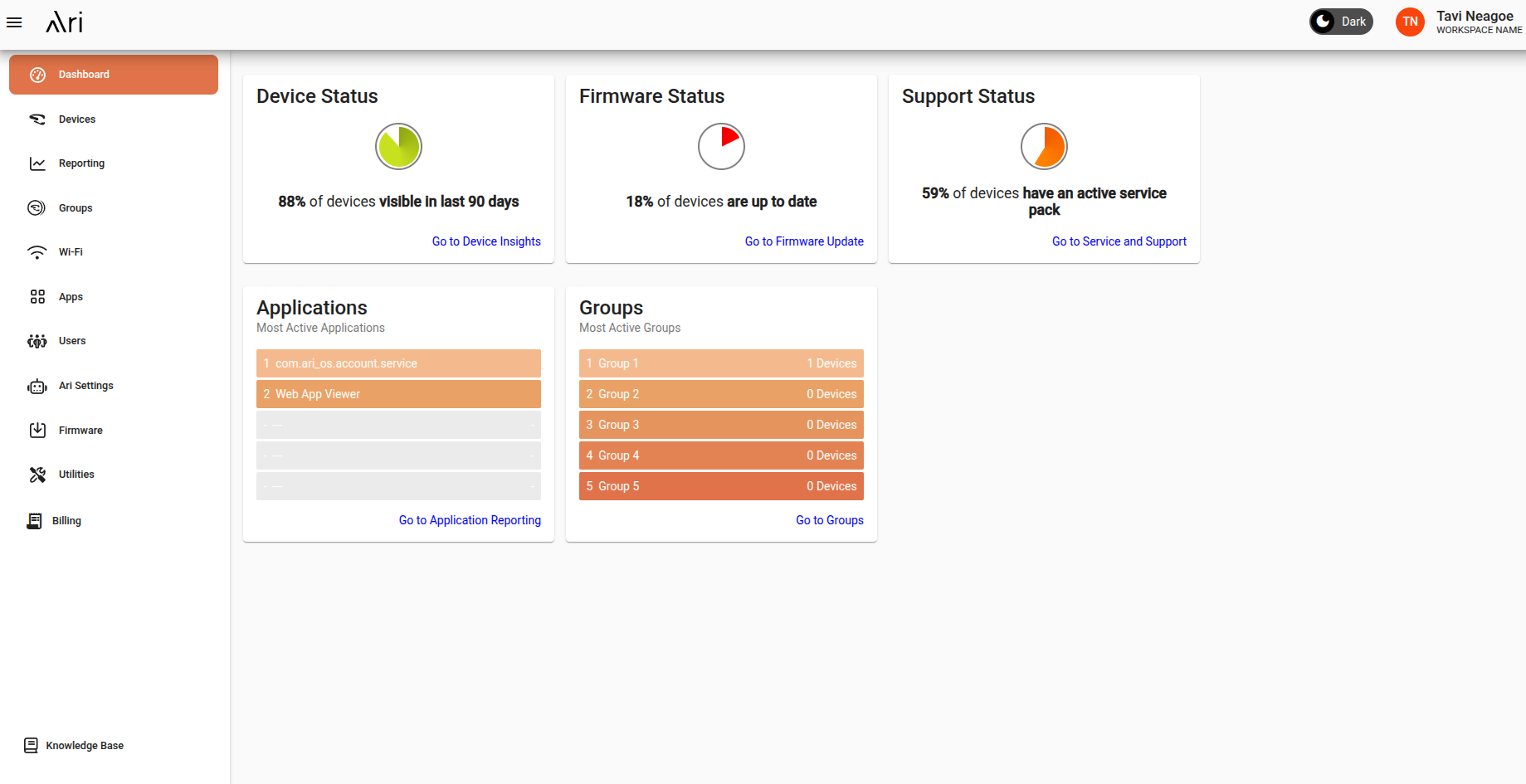Open the Knowledge Base label
Screen dimensions: 1526x784
click(x=85, y=746)
